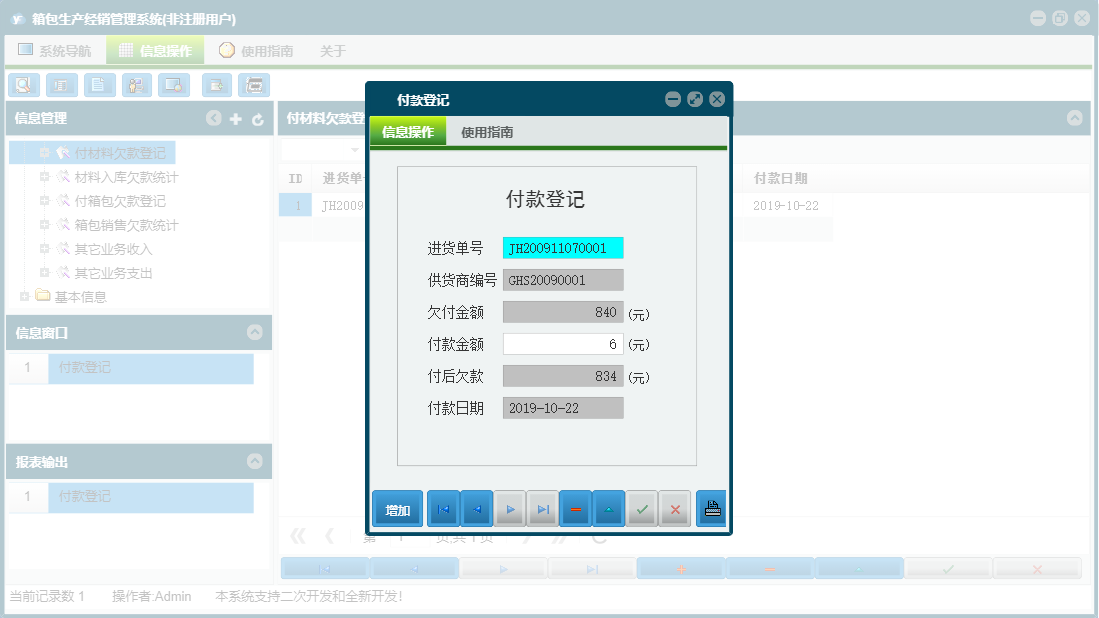Click the previous-record arrow in the payment dialog
The image size is (1099, 618).
[477, 508]
